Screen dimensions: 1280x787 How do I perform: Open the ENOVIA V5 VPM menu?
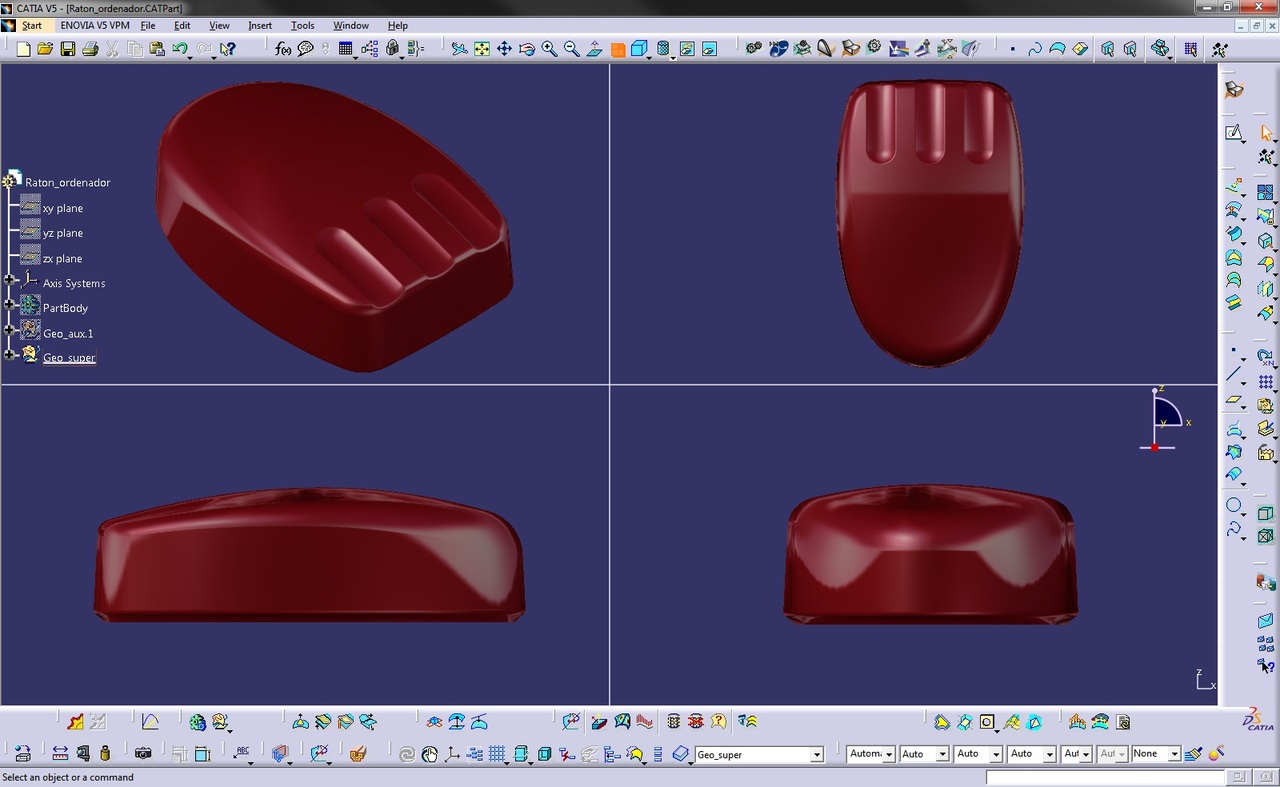pyautogui.click(x=94, y=25)
